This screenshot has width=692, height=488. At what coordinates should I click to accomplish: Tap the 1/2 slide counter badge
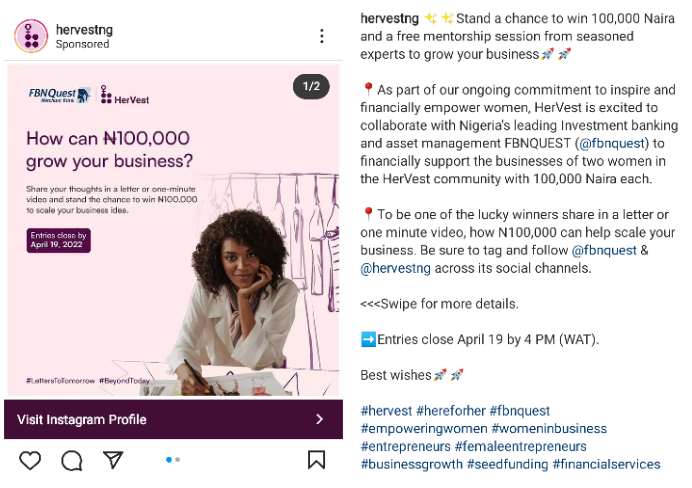pos(311,86)
